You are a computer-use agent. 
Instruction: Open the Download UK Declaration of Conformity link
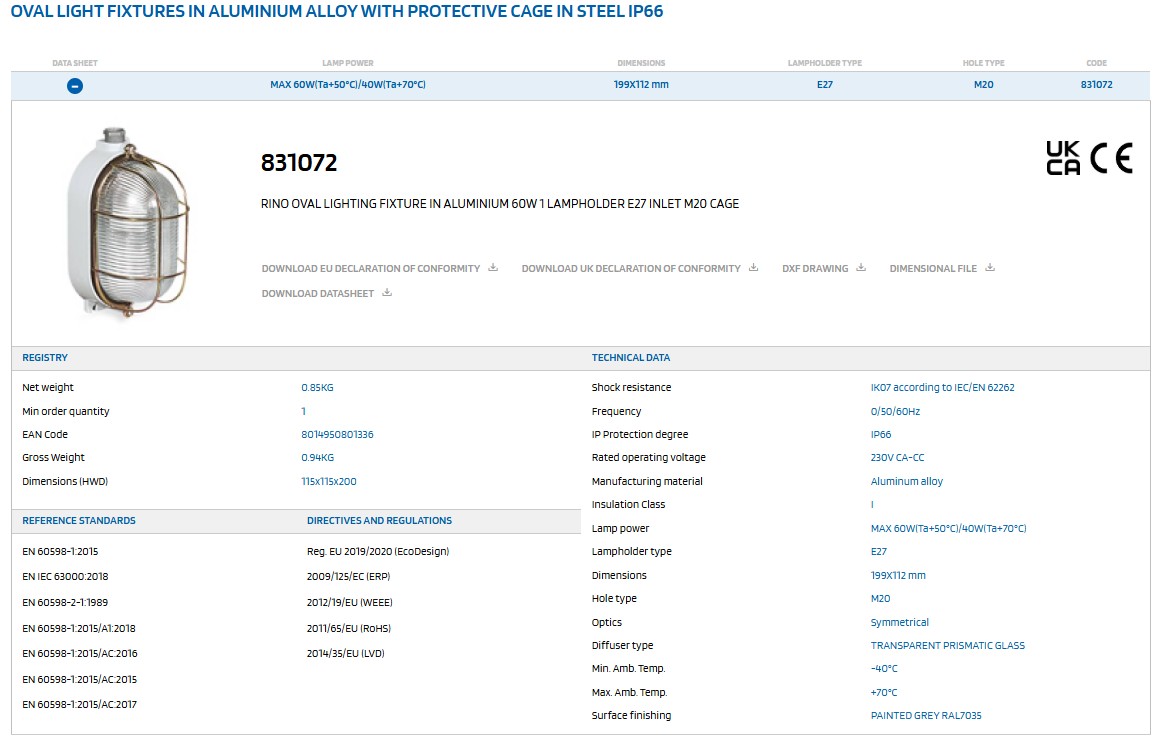(x=631, y=269)
